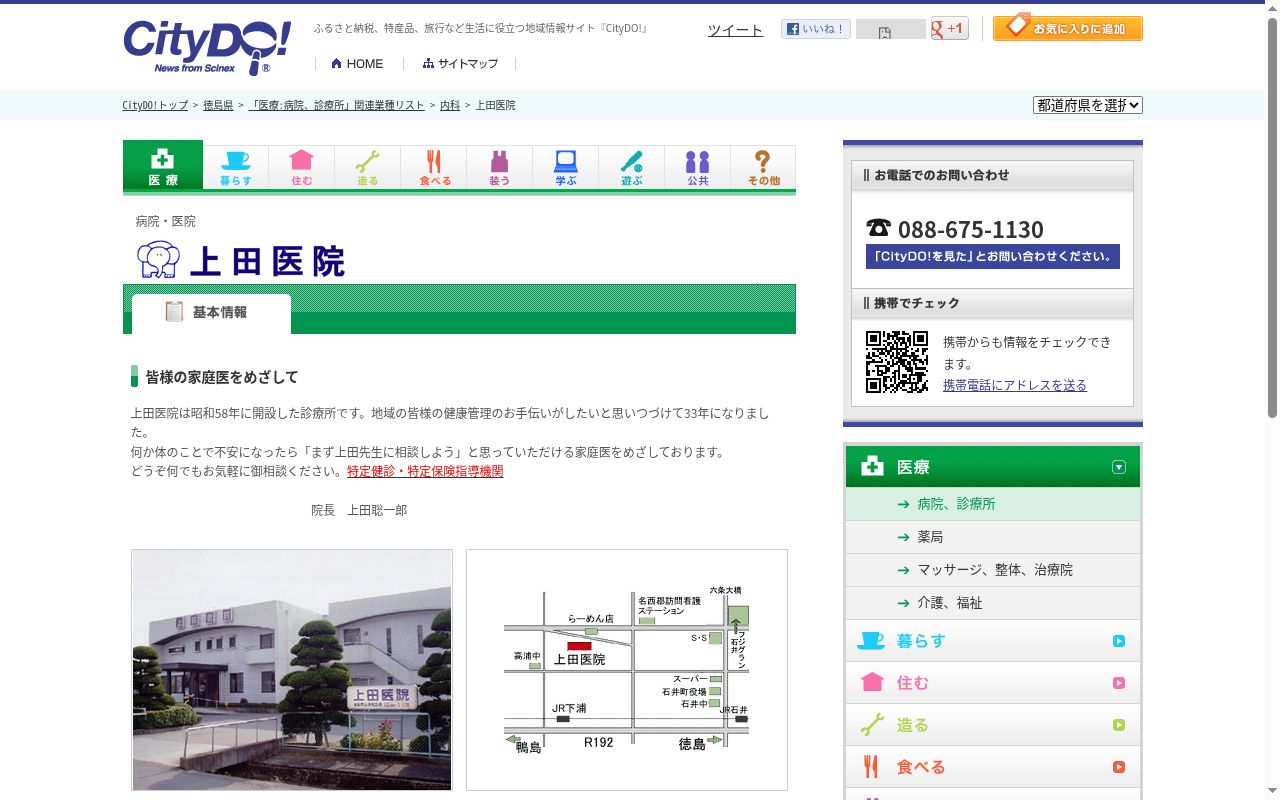
Task: Click 携帯電話にアドレスを送る link
Action: tap(1015, 385)
